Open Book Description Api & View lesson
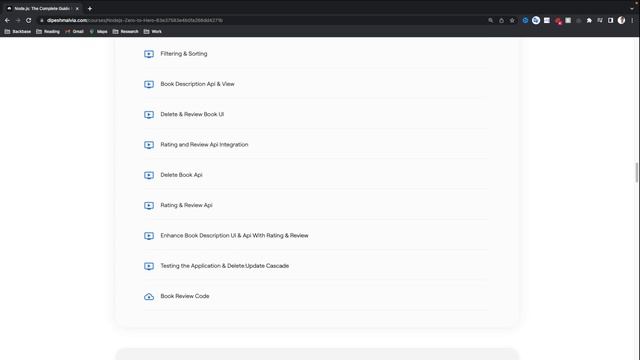 click(197, 84)
